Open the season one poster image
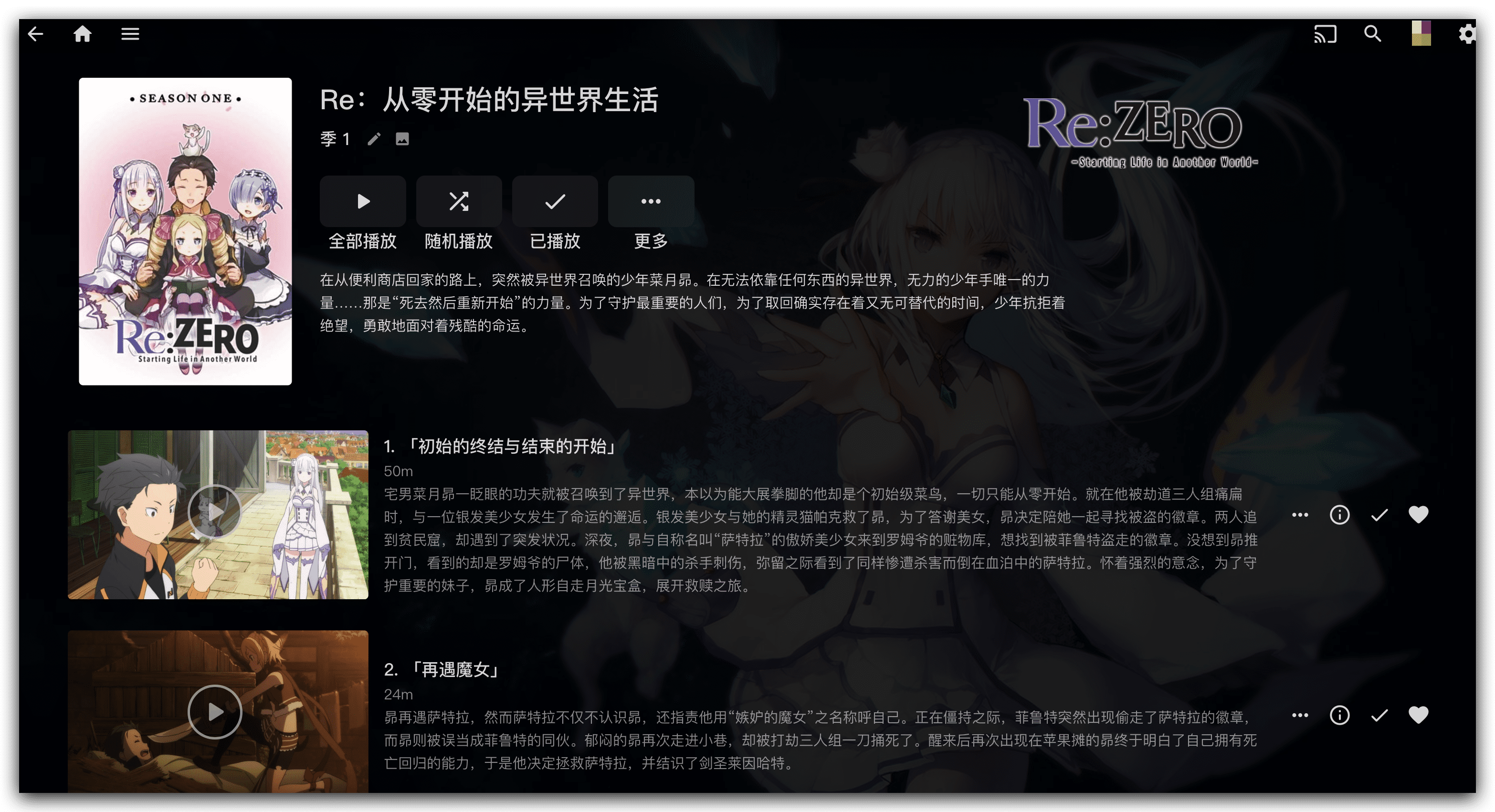This screenshot has height=812, width=1495. [x=185, y=231]
